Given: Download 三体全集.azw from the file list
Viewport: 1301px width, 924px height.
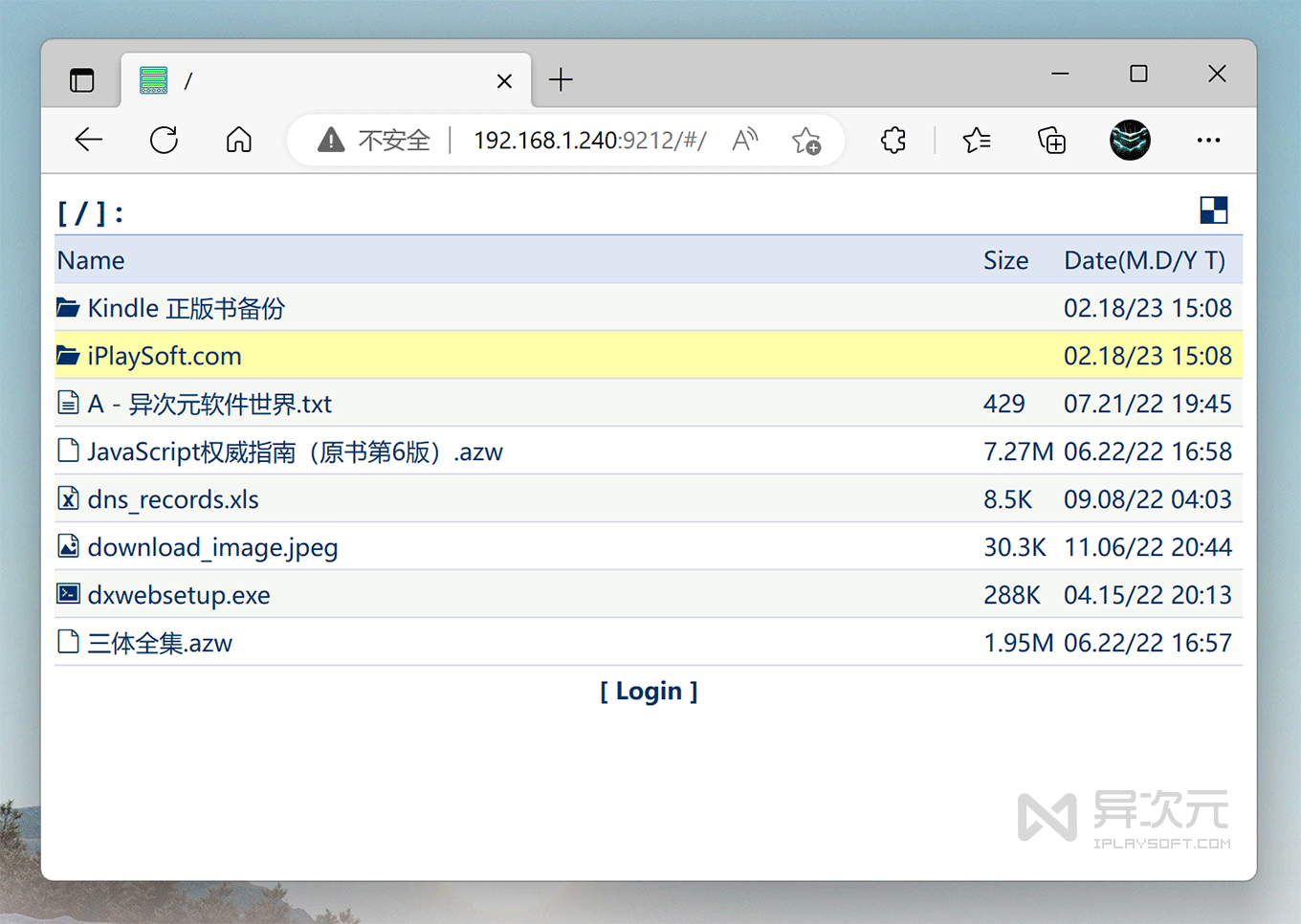Looking at the screenshot, I should (159, 643).
